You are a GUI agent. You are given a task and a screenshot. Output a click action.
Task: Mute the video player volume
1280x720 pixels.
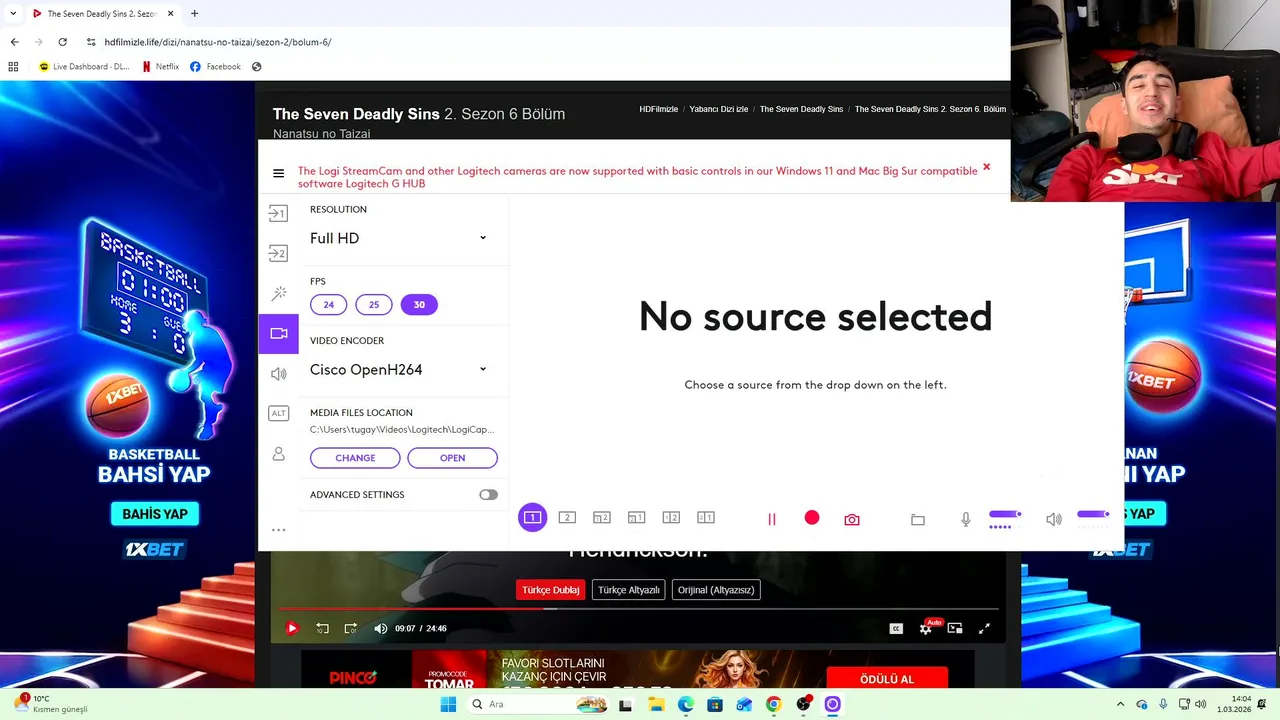pos(380,628)
